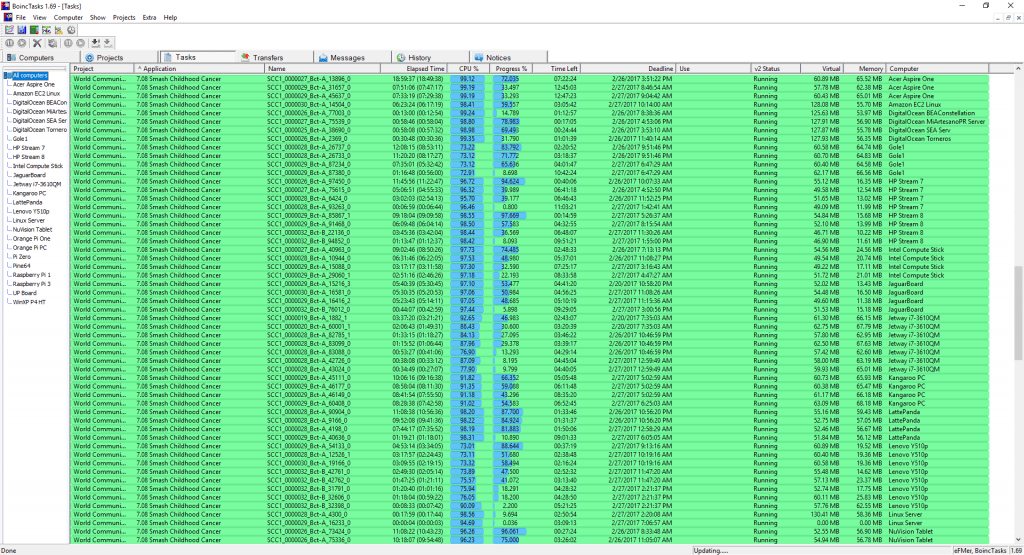The width and height of the screenshot is (1024, 555).
Task: Click the play icon left of the X icon
Action: pyautogui.click(x=22, y=43)
